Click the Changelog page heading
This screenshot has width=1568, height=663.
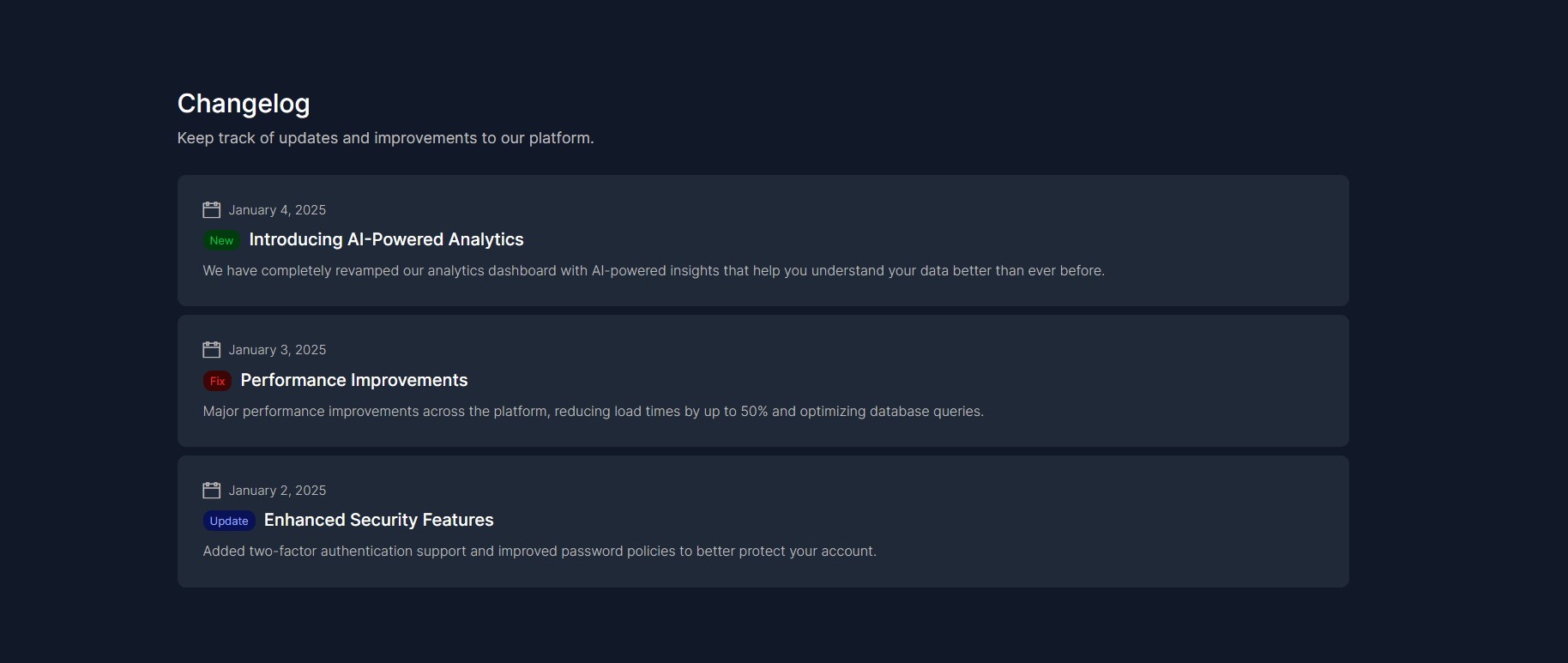(244, 104)
